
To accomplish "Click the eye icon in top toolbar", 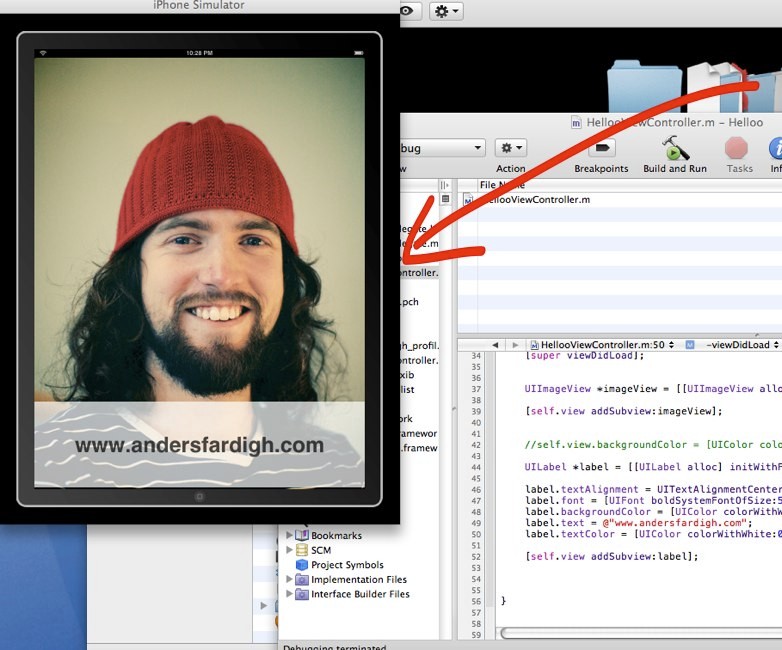I will pos(407,11).
